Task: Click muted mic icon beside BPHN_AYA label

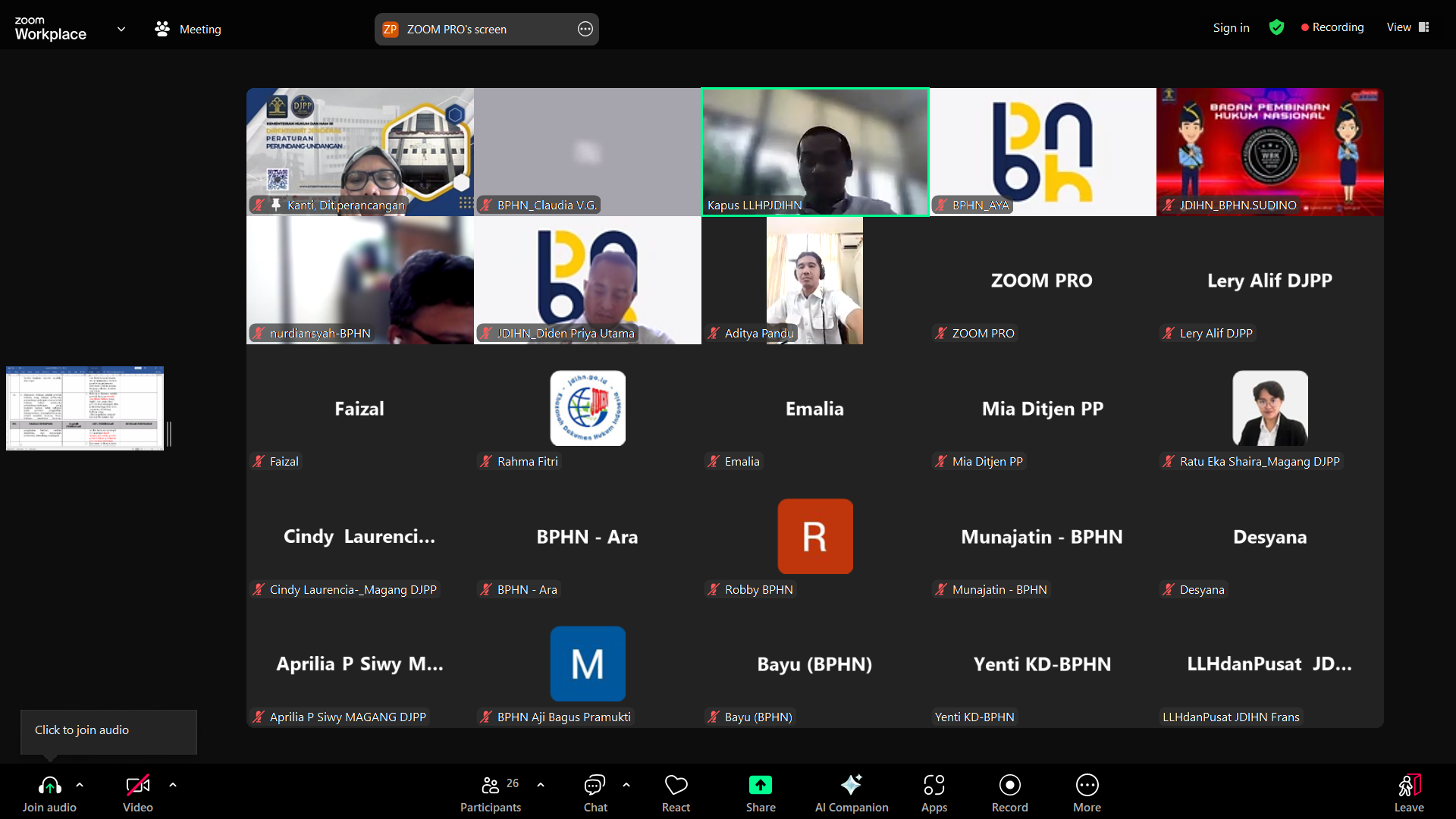Action: click(941, 205)
